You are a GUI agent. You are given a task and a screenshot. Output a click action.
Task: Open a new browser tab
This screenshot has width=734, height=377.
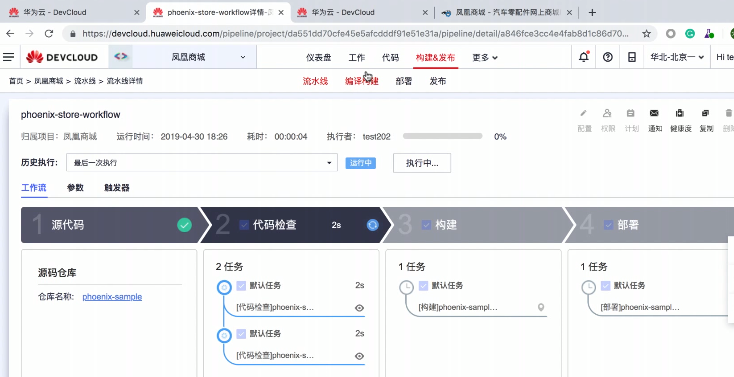click(x=592, y=13)
